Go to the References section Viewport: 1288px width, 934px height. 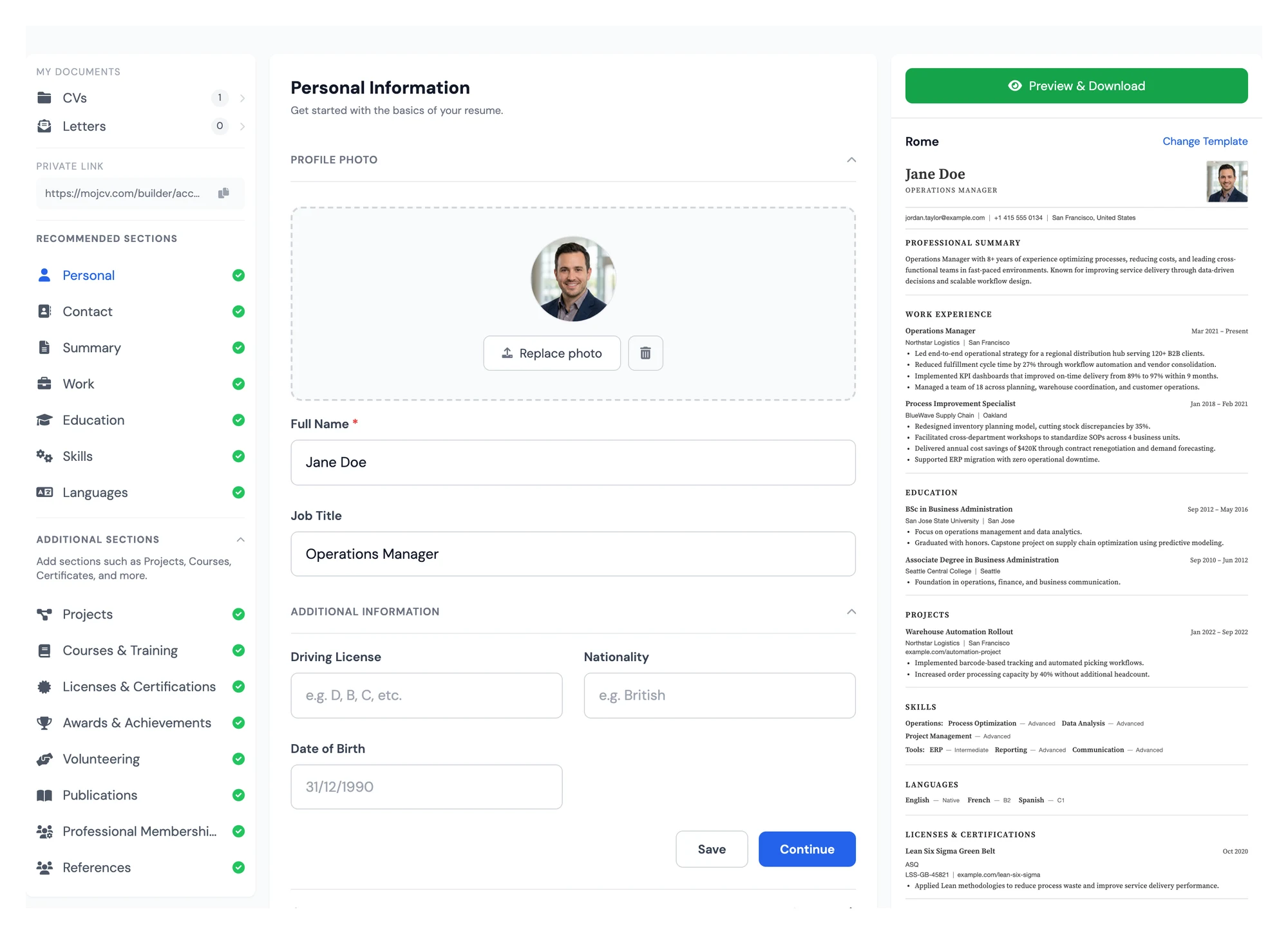140,868
